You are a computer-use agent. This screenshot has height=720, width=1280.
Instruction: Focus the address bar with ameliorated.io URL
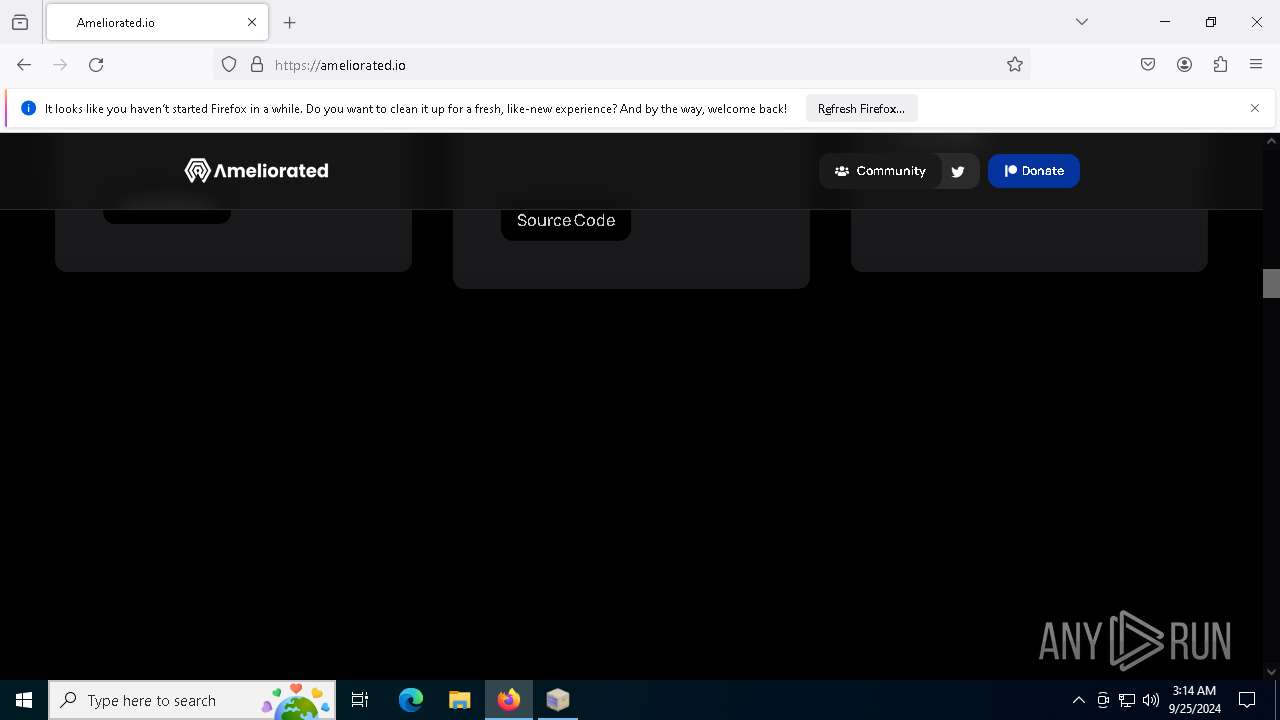[x=620, y=65]
